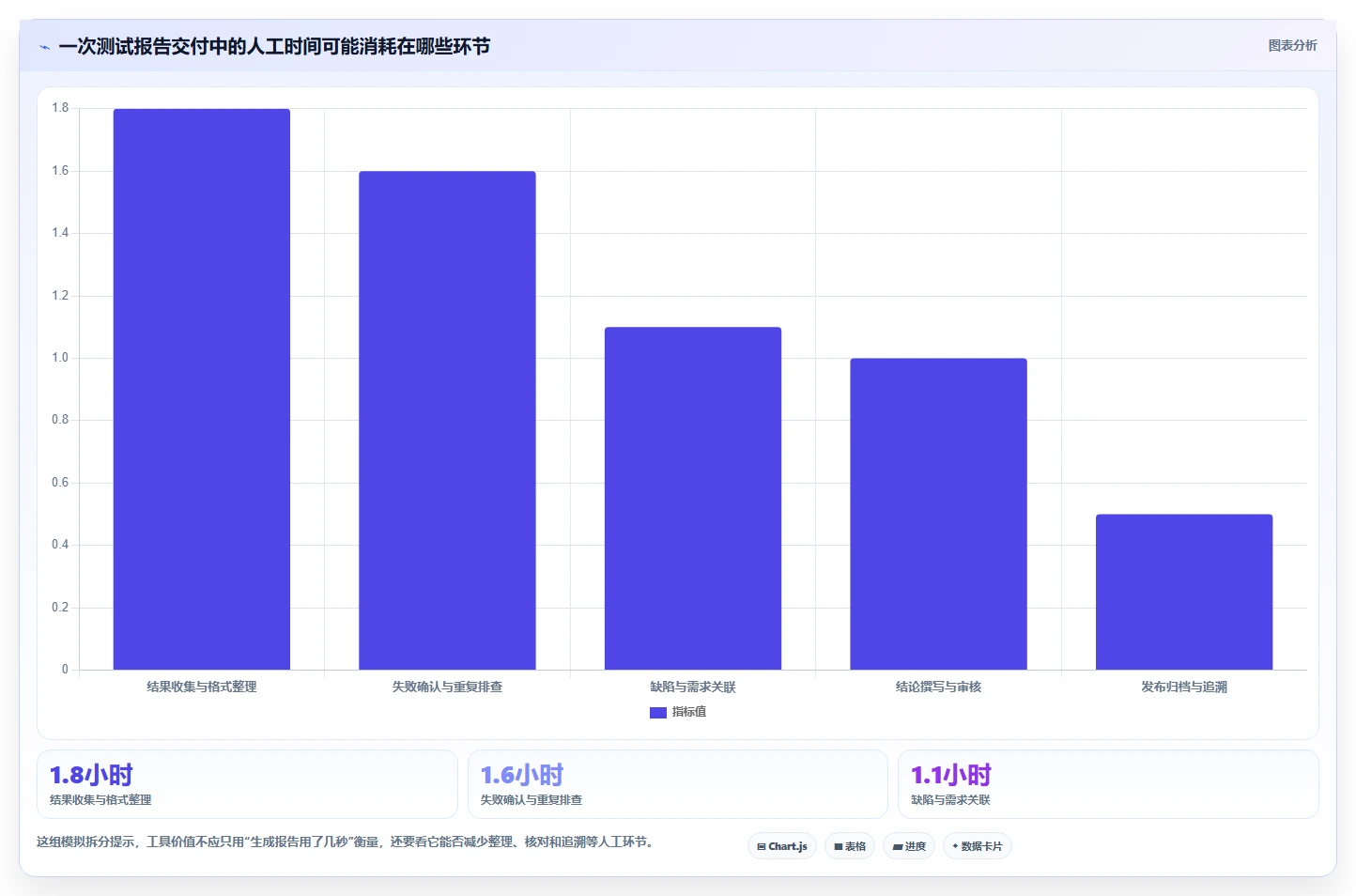Viewport: 1356px width, 896px height.
Task: Click the summary note starting 这组模拟拆分提示
Action: [x=345, y=842]
